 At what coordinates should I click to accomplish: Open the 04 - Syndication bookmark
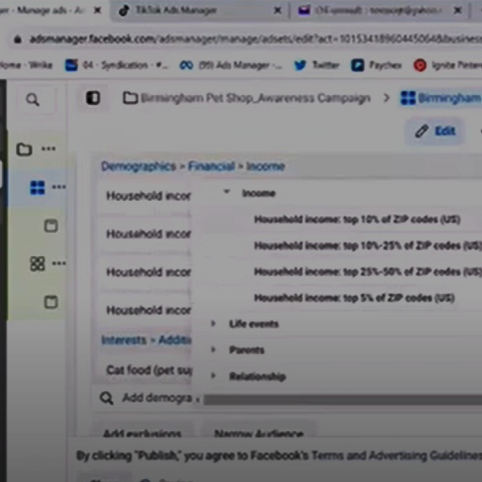(x=116, y=65)
